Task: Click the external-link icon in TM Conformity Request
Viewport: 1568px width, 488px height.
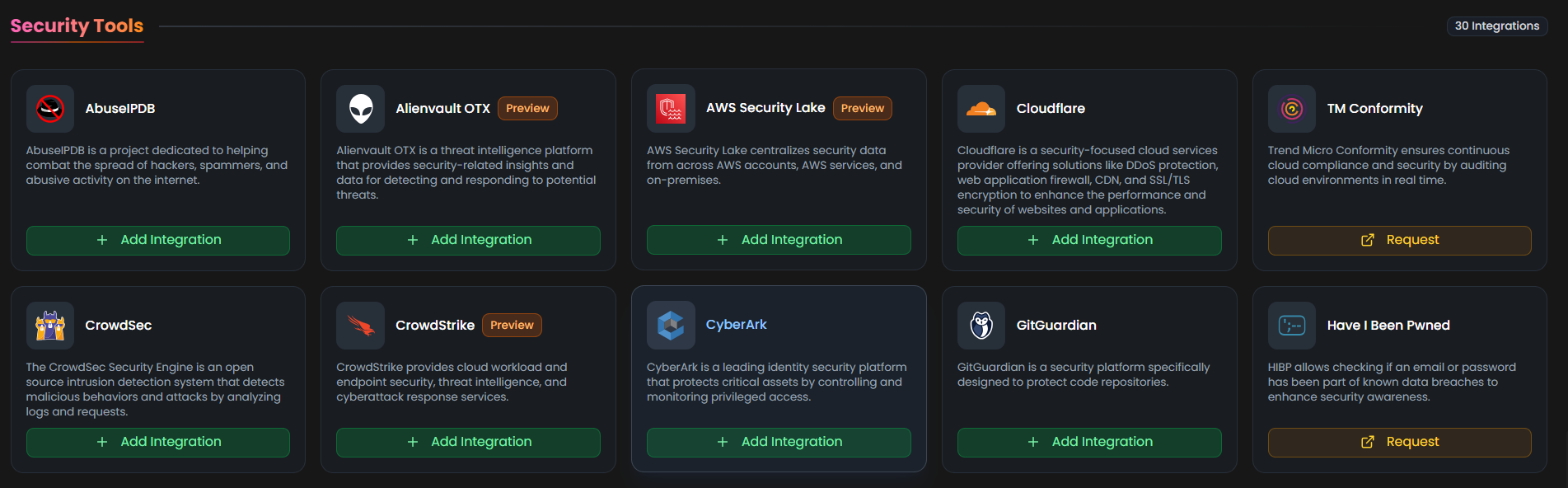Action: click(x=1368, y=240)
